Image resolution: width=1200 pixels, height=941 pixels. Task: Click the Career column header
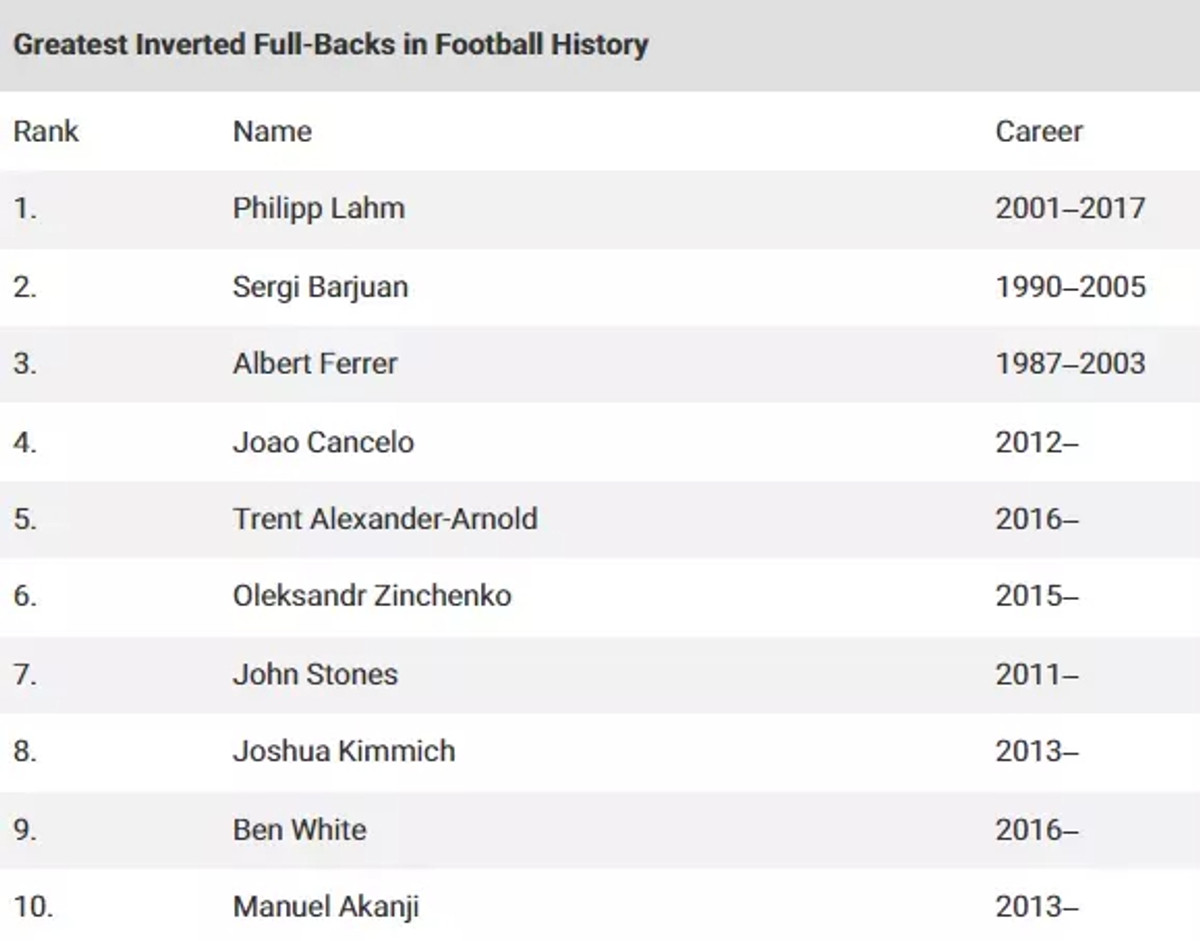pyautogui.click(x=1039, y=131)
